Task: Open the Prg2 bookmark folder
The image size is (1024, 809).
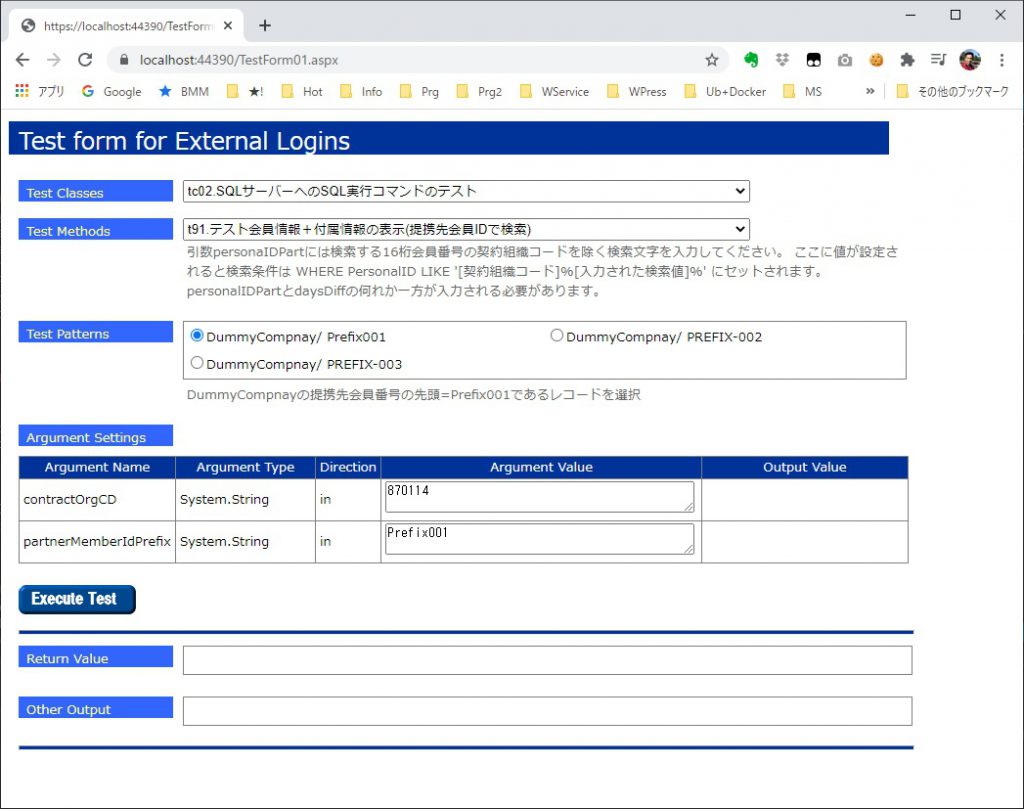Action: pos(479,91)
